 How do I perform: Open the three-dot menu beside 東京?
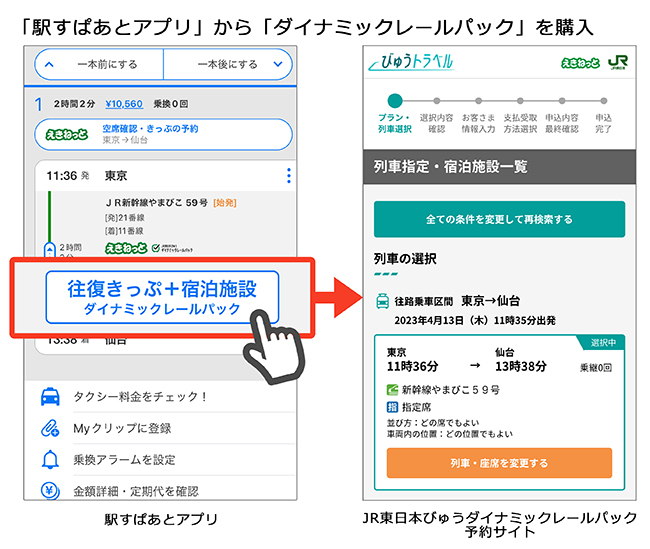click(x=289, y=176)
